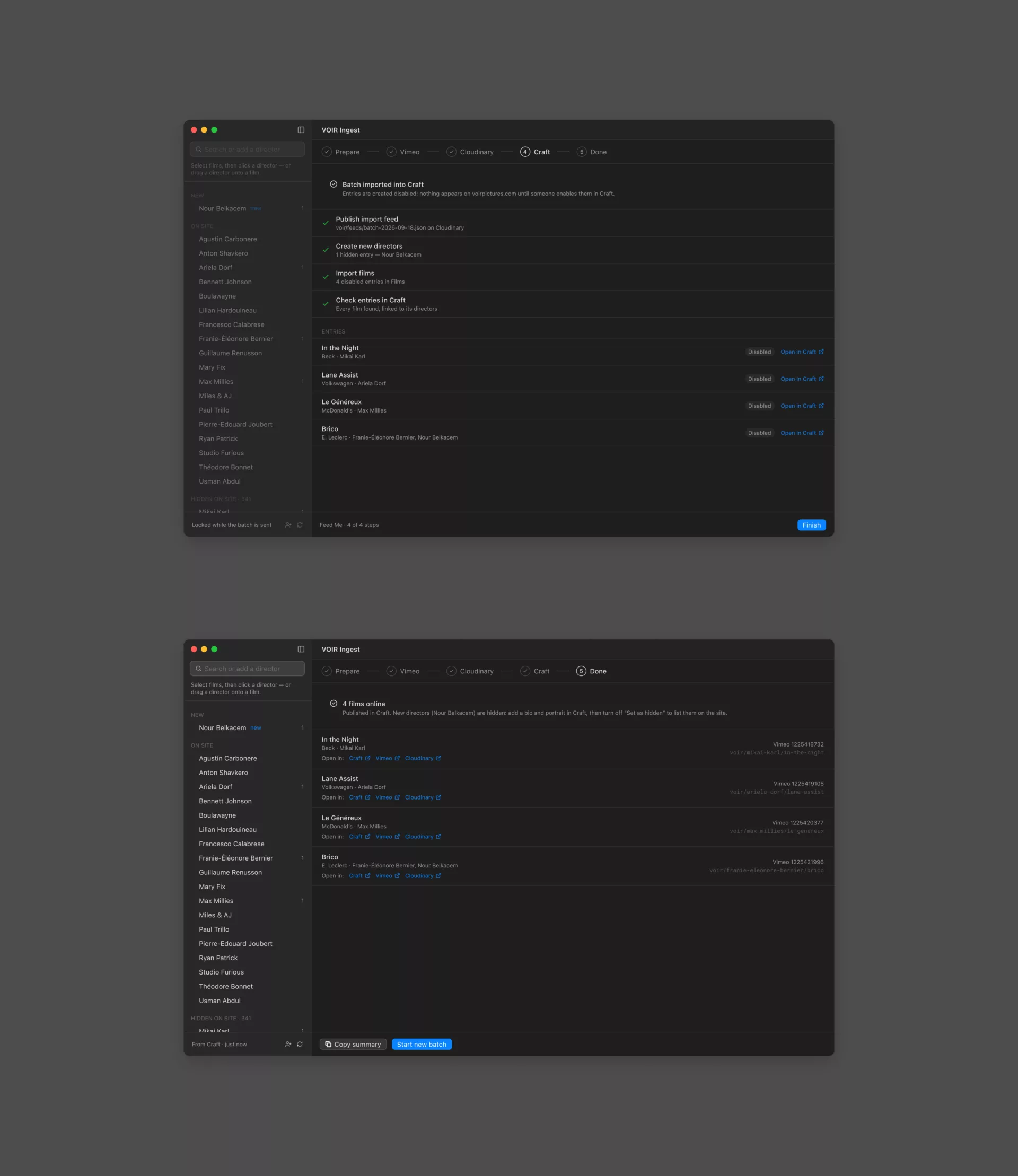
Task: Toggle sidebar icon in the Batch imported window
Action: tap(301, 130)
